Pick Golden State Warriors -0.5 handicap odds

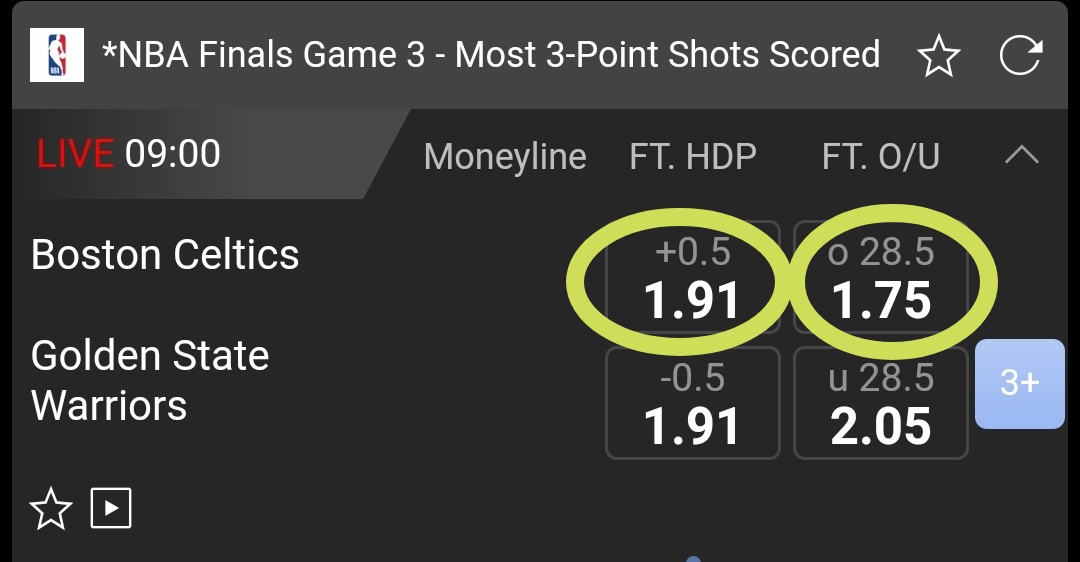692,403
